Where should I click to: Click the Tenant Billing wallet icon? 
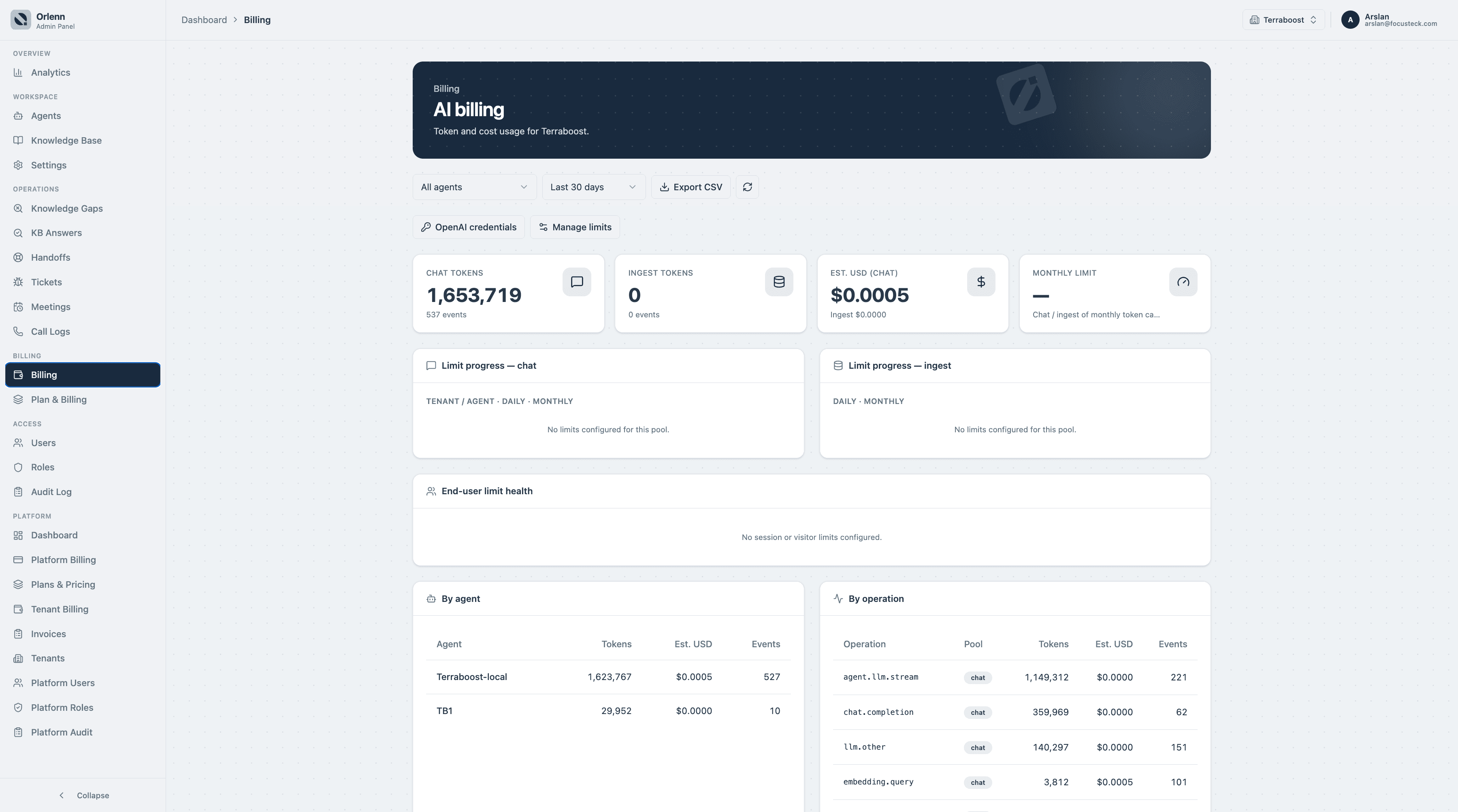18,610
